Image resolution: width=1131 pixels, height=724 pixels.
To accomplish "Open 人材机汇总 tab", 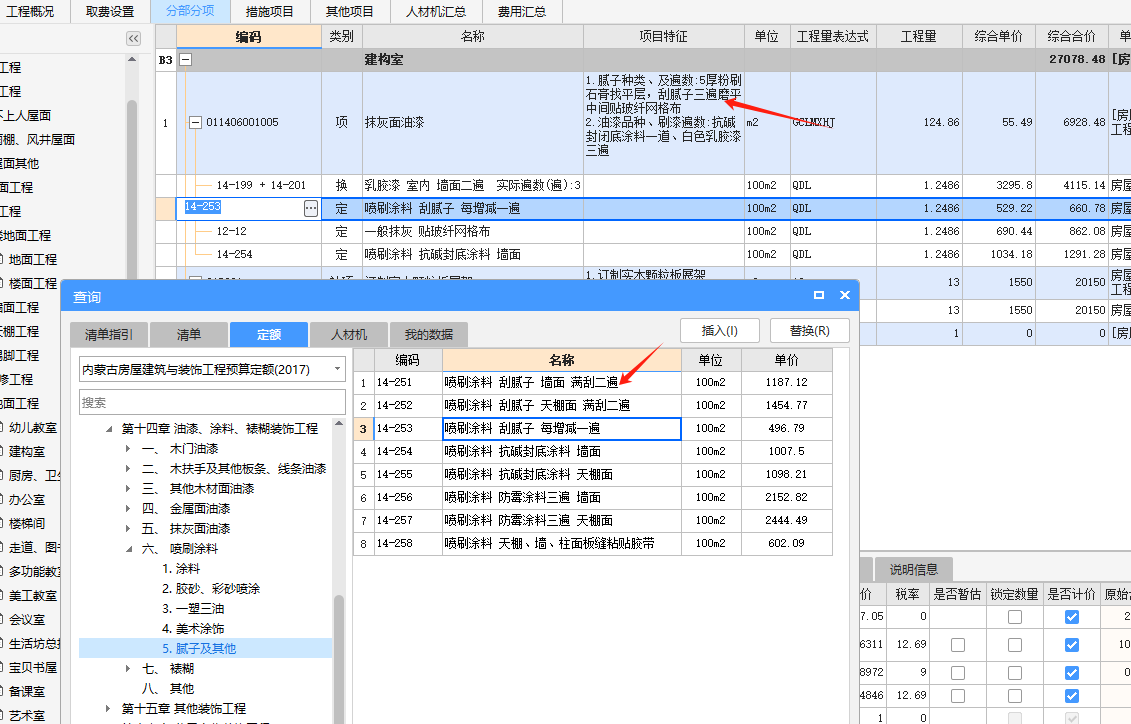I will point(436,12).
